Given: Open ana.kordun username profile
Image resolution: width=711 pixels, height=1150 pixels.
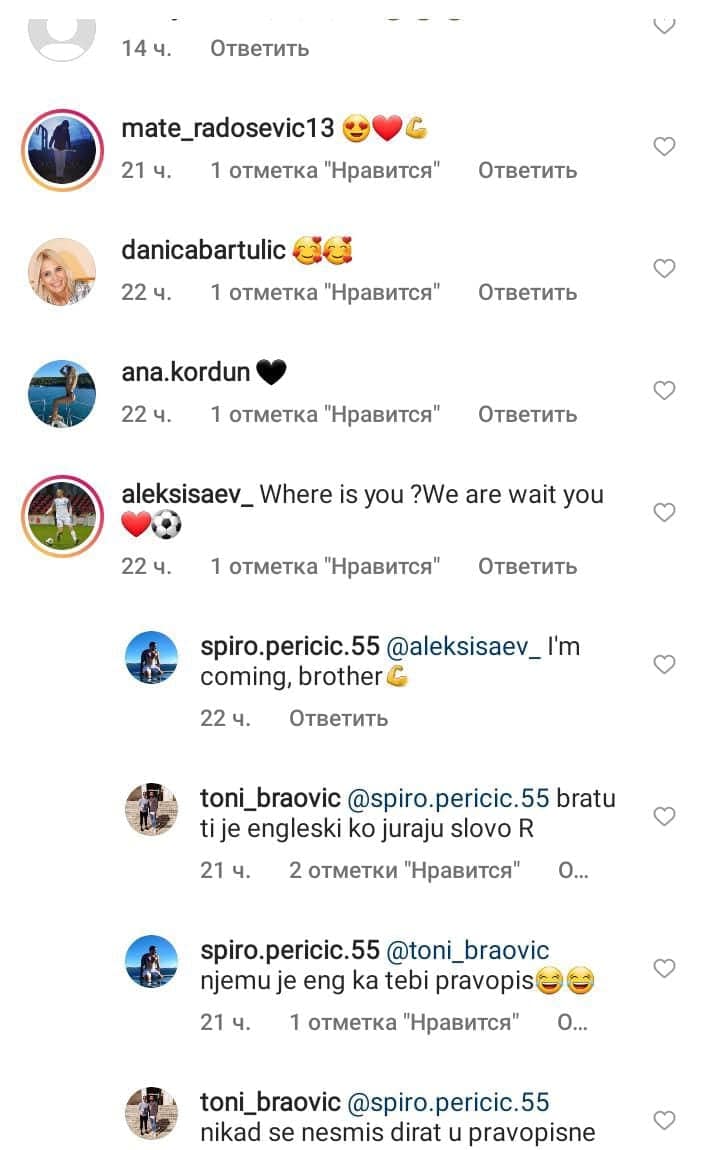Looking at the screenshot, I should [x=186, y=372].
